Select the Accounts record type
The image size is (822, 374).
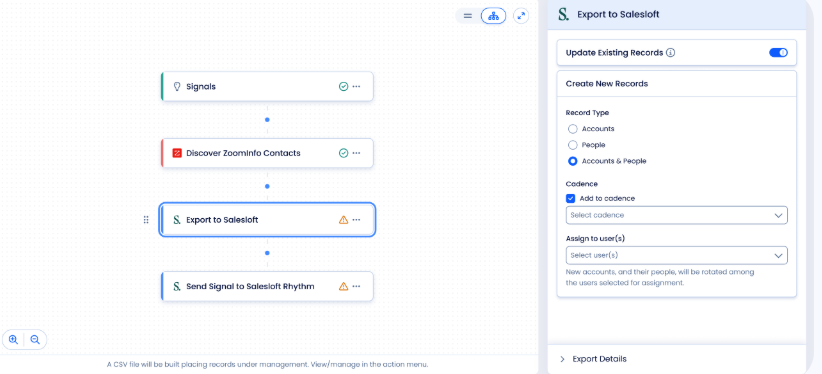coord(572,129)
